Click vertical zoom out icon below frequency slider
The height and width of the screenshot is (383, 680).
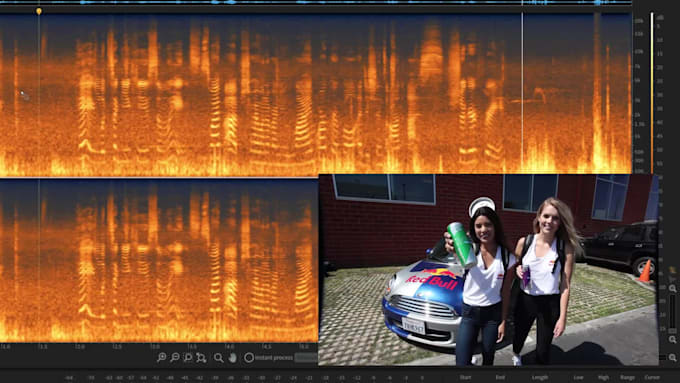coord(673,339)
